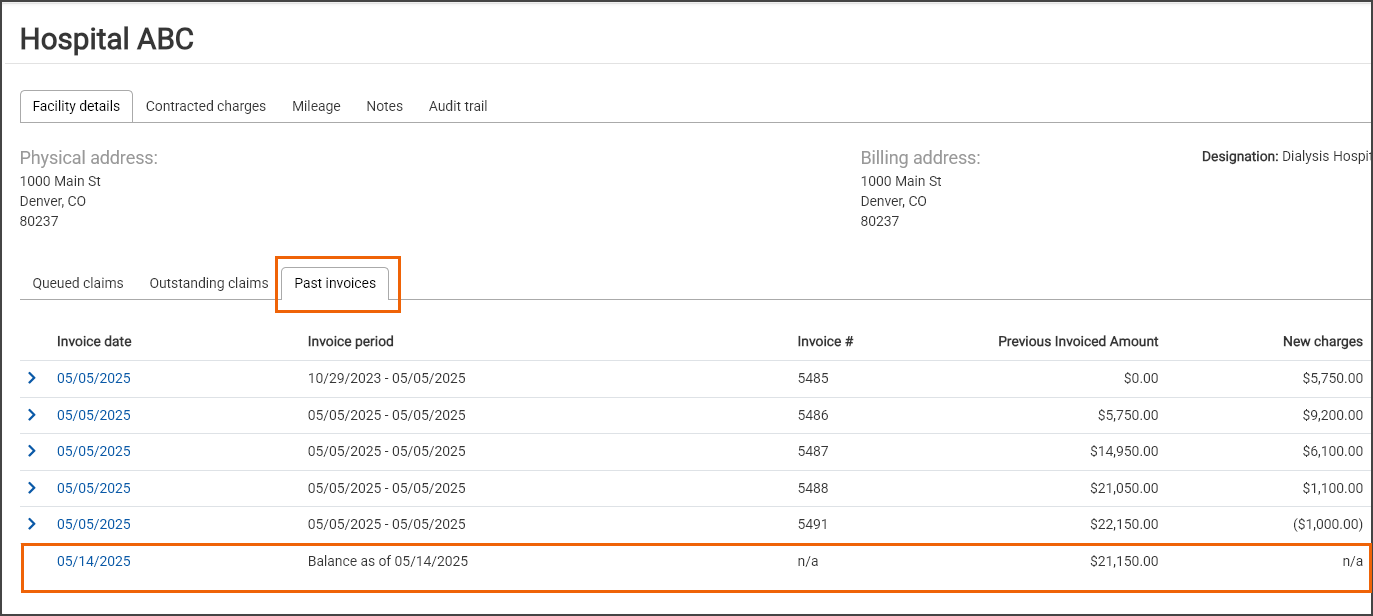This screenshot has width=1373, height=616.
Task: Click the Invoice # column header
Action: (x=825, y=341)
